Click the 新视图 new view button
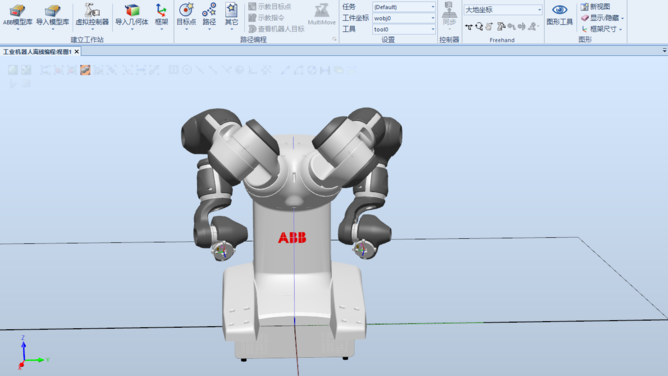The height and width of the screenshot is (376, 668). tap(595, 7)
